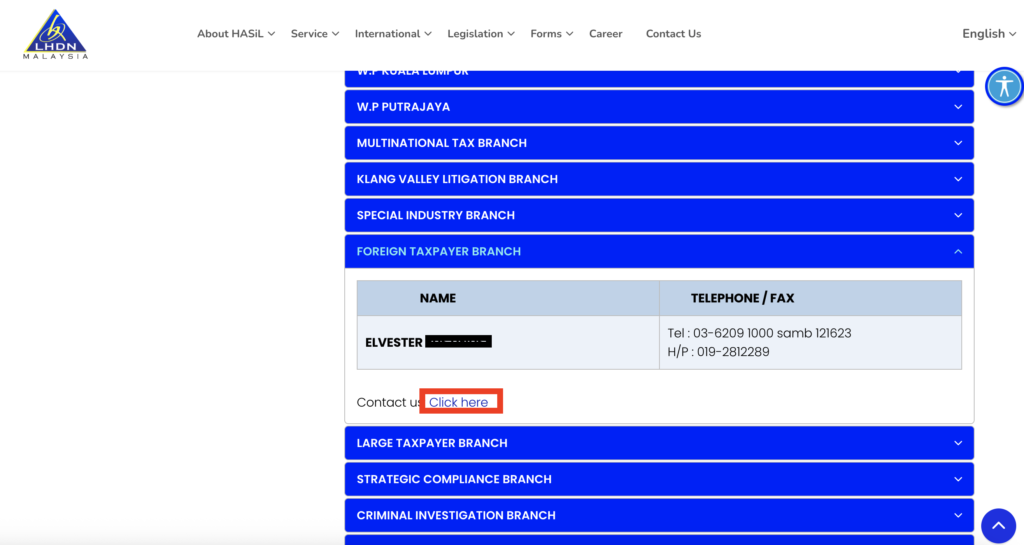
Task: Change language from English dropdown
Action: point(989,34)
